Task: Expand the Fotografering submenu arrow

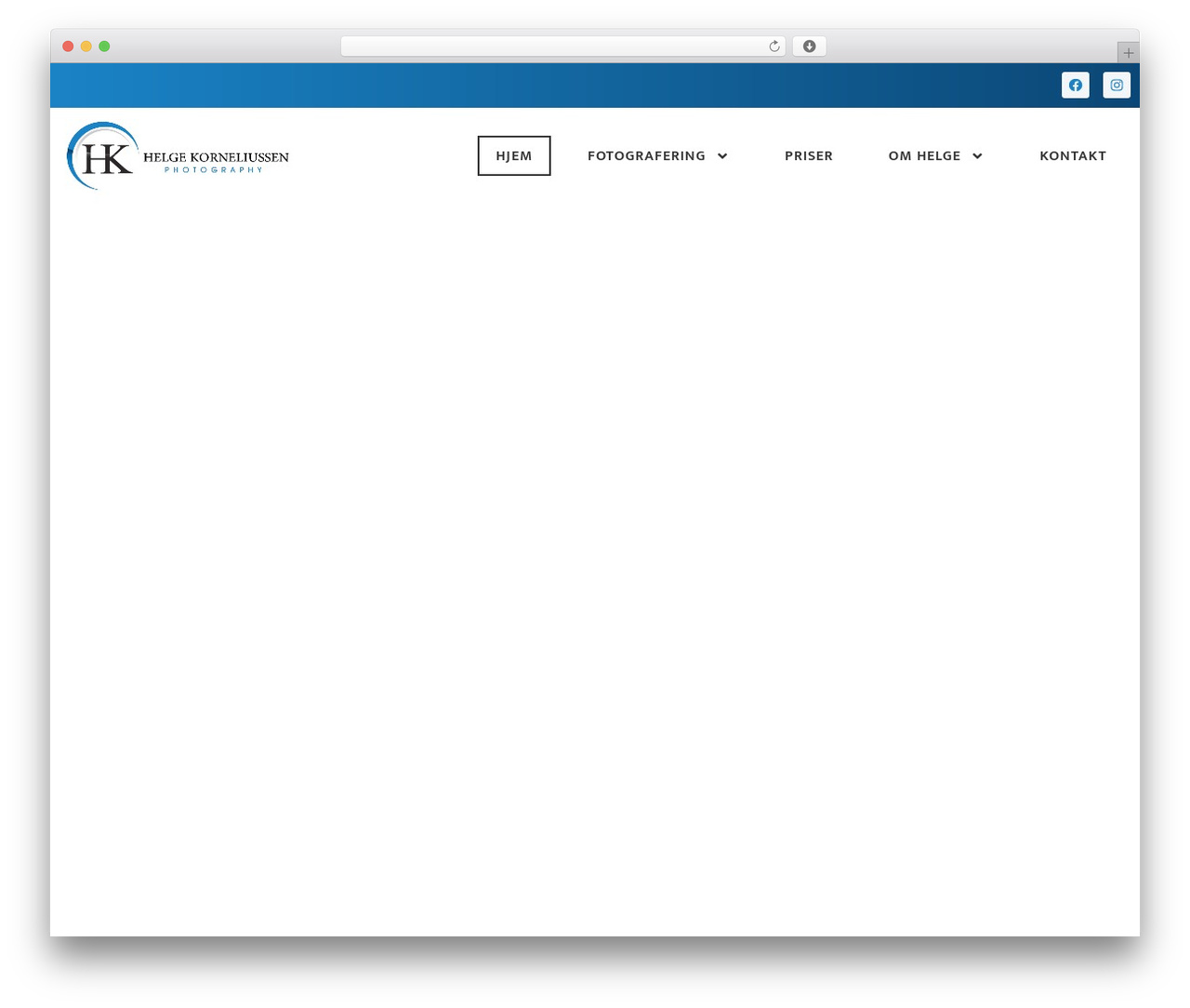Action: pyautogui.click(x=722, y=156)
